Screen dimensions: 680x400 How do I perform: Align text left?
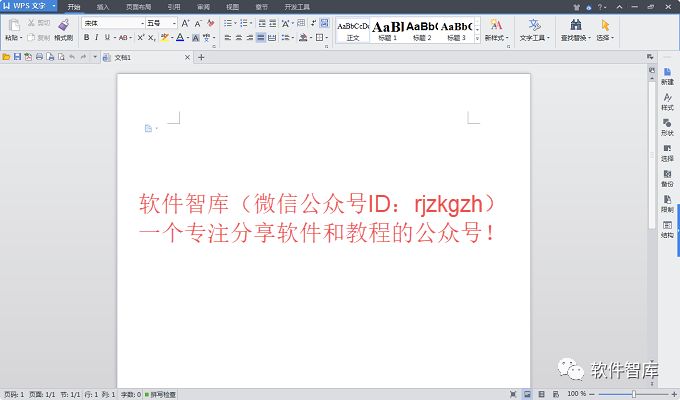228,38
